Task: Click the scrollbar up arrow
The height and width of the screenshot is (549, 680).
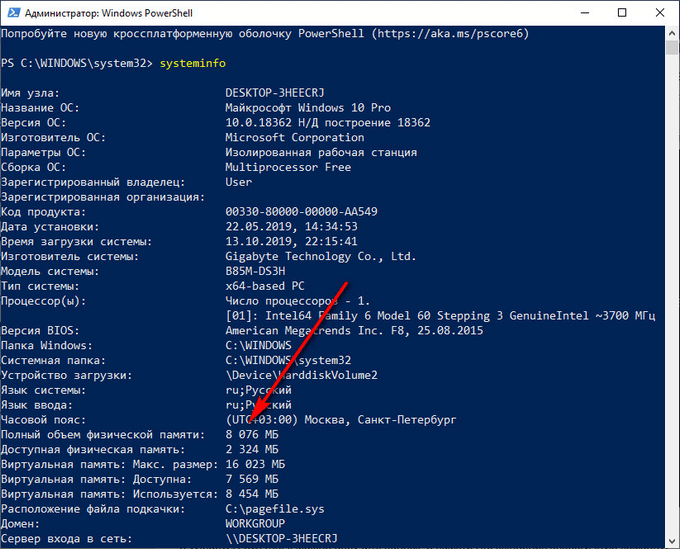Action: coord(672,33)
